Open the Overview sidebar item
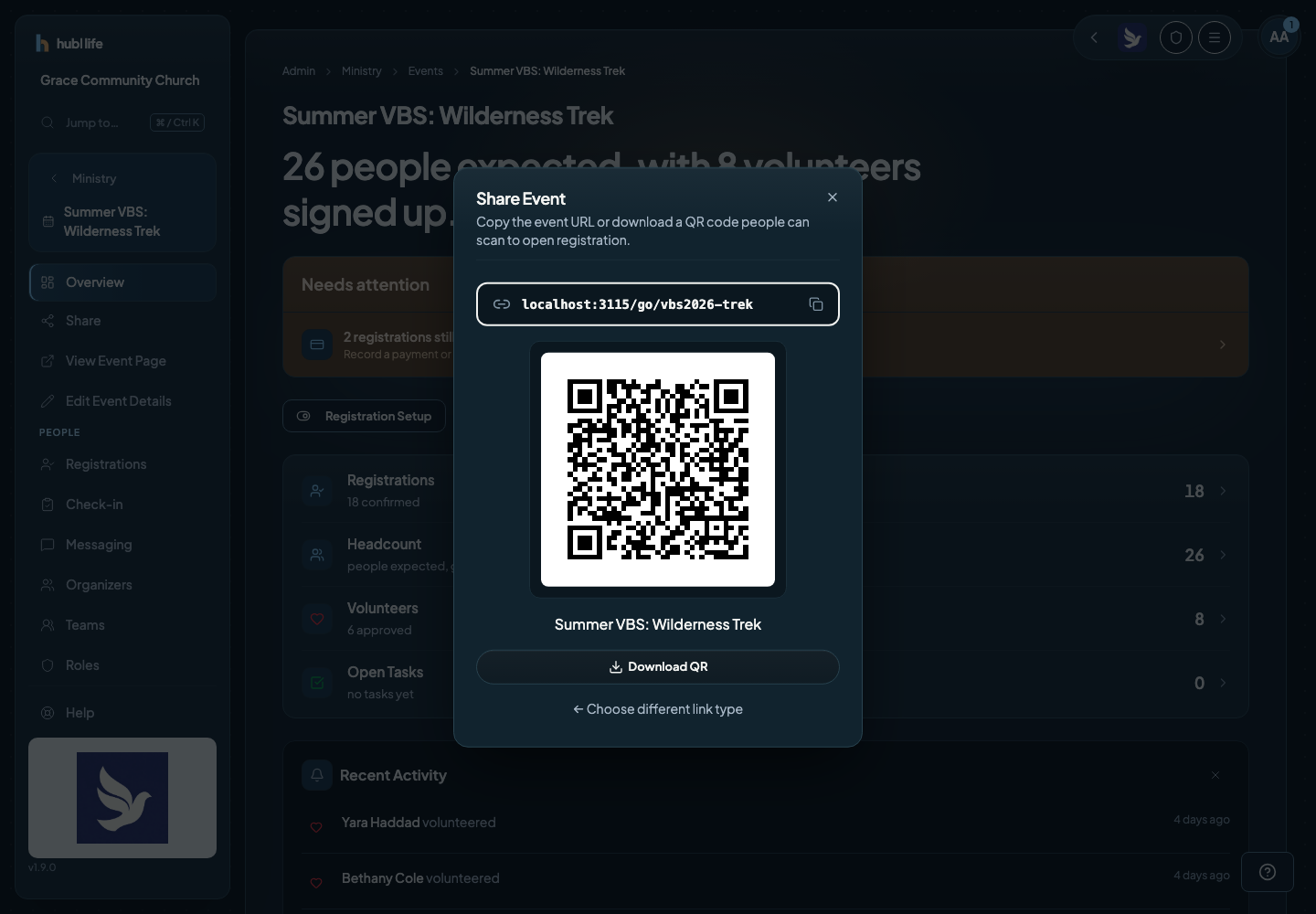Viewport: 1316px width, 914px height. [x=122, y=282]
